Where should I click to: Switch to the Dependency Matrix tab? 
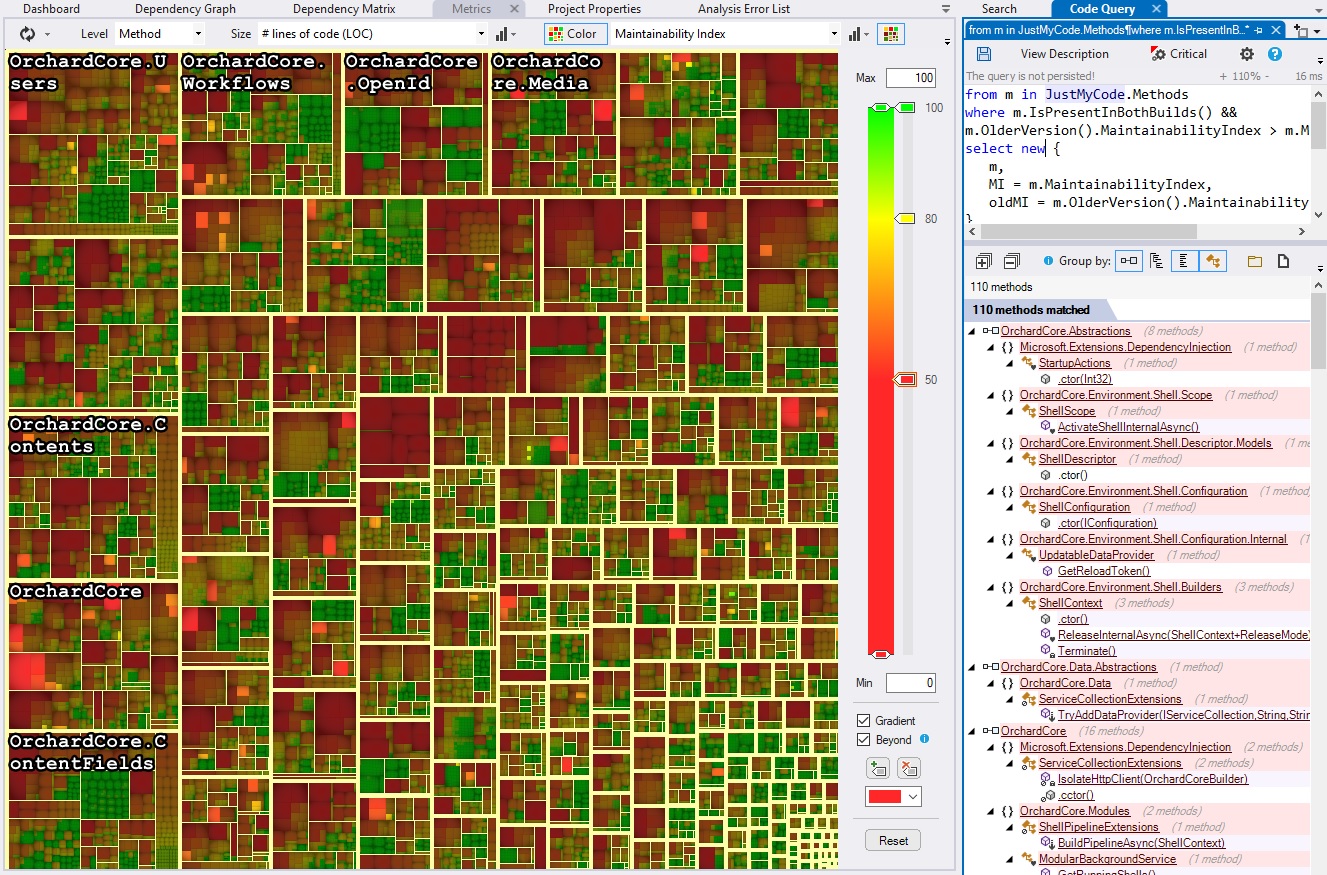pos(343,9)
